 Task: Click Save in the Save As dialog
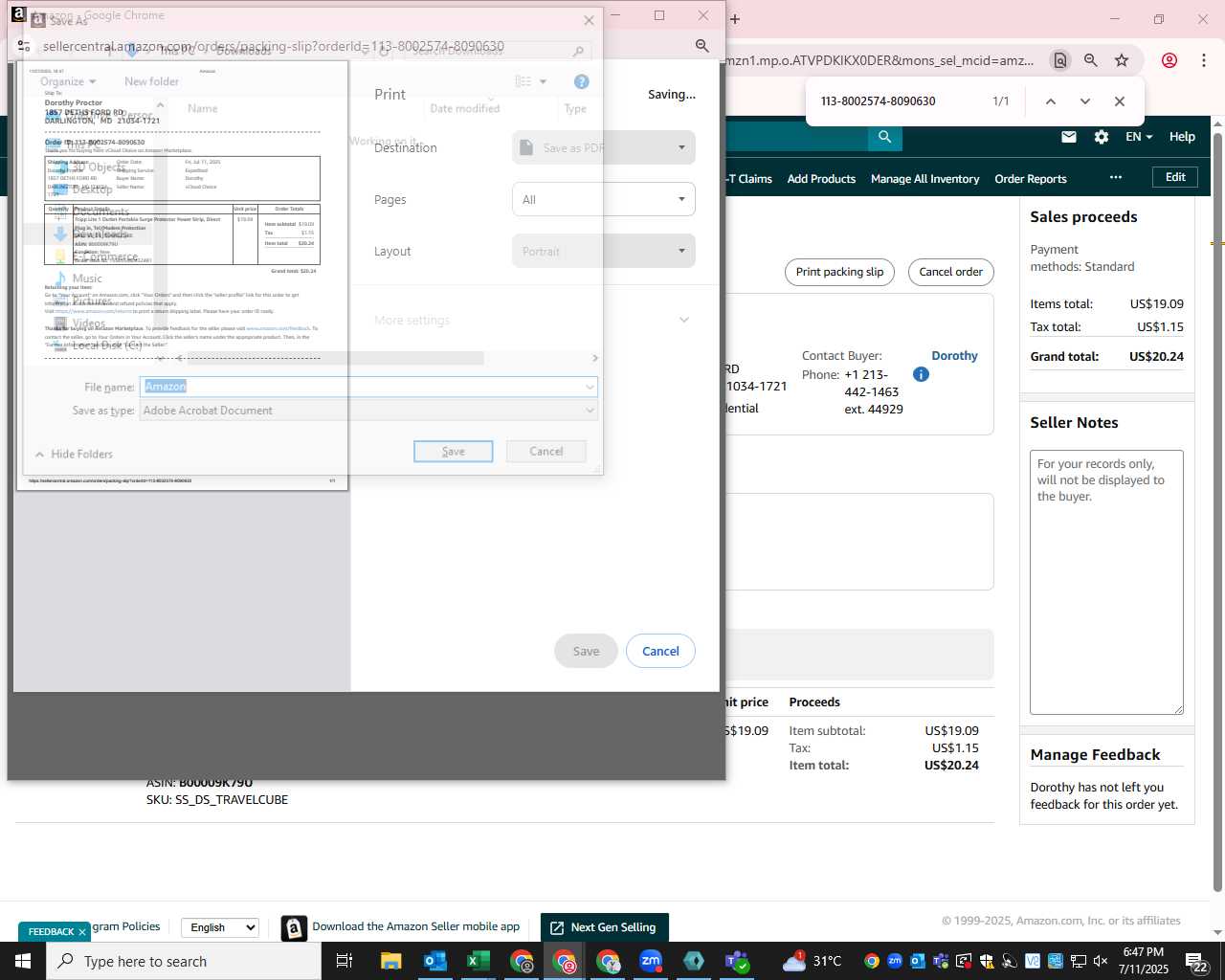pyautogui.click(x=454, y=451)
